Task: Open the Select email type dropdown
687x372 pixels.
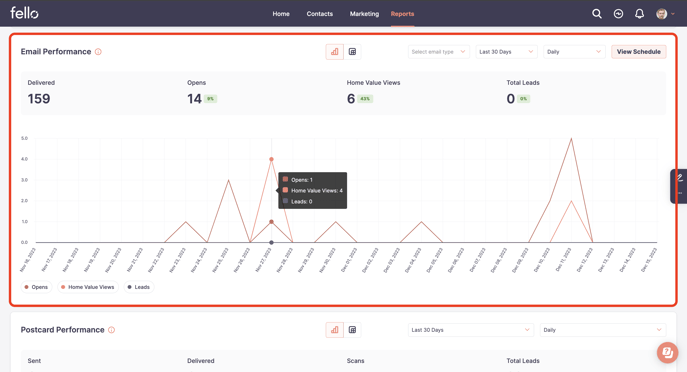Action: pyautogui.click(x=439, y=52)
